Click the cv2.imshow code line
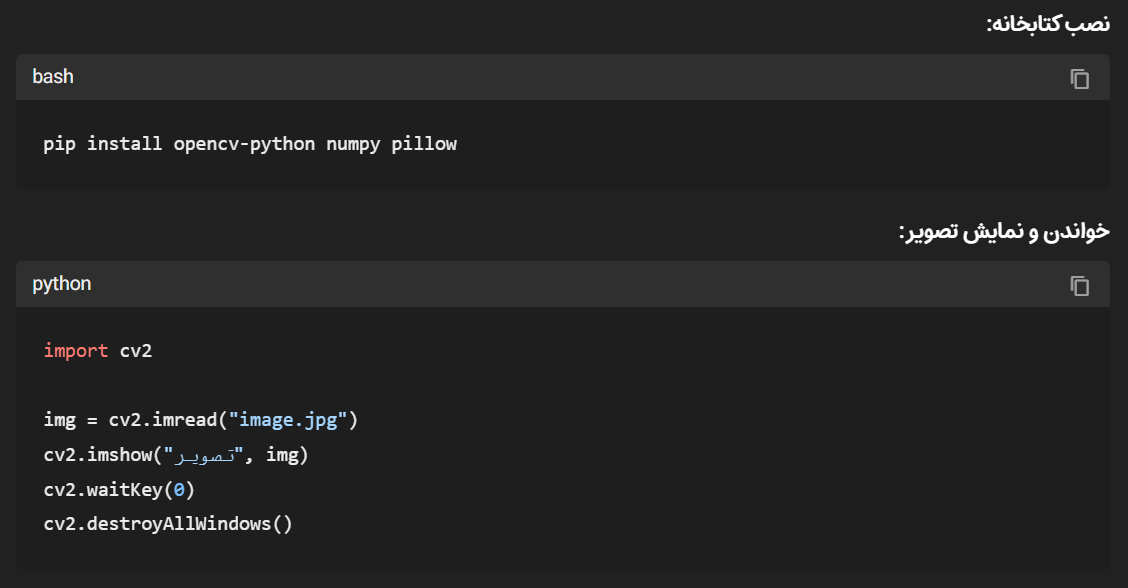 click(176, 455)
